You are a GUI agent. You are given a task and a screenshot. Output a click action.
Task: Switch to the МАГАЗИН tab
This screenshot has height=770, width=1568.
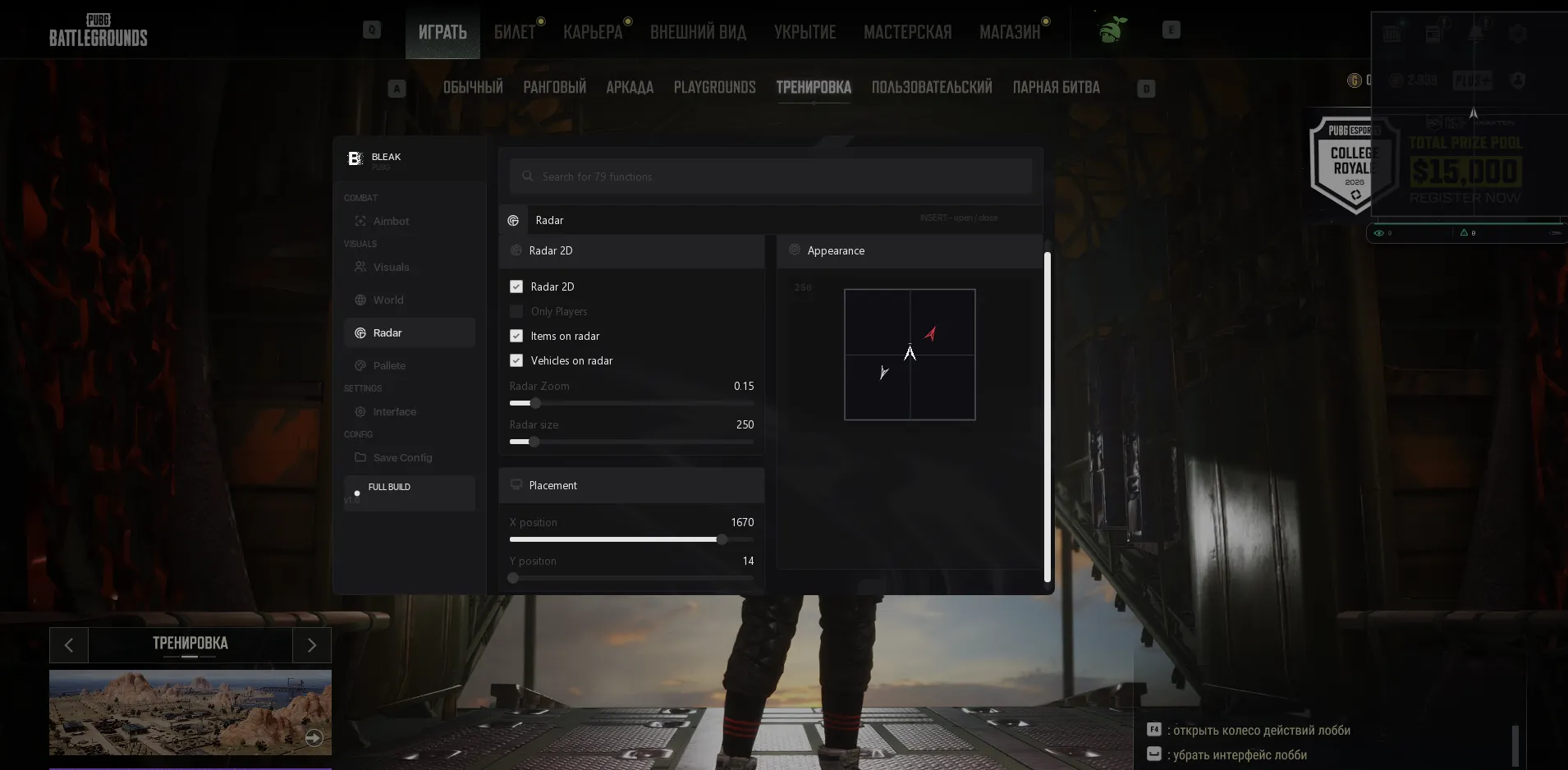tap(1010, 32)
